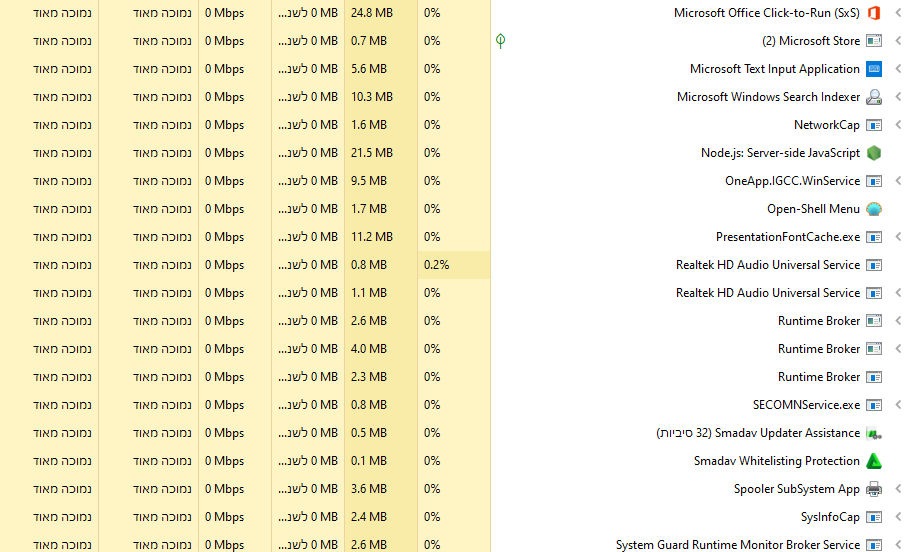Click the System Guard Runtime Monitor Broker icon
The image size is (910, 552).
click(873, 545)
